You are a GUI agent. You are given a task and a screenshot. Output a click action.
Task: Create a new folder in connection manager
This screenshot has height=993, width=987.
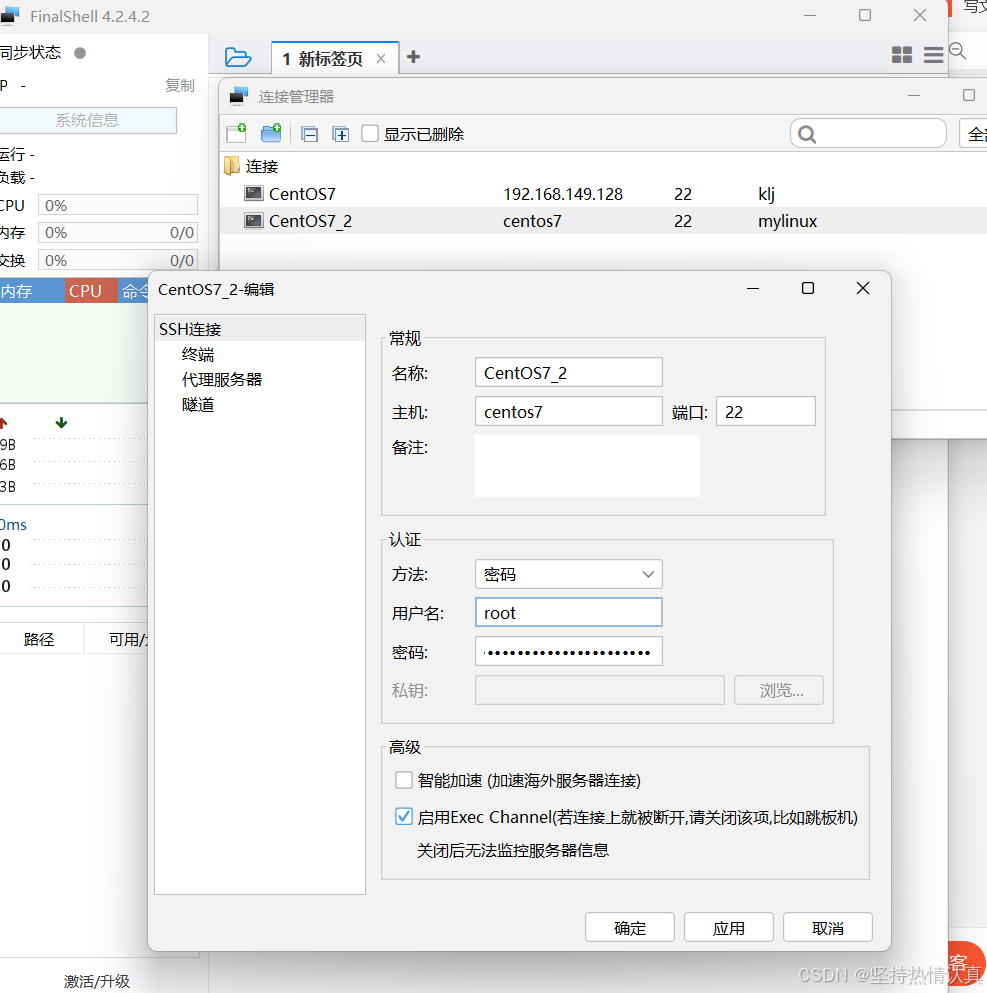click(x=271, y=134)
